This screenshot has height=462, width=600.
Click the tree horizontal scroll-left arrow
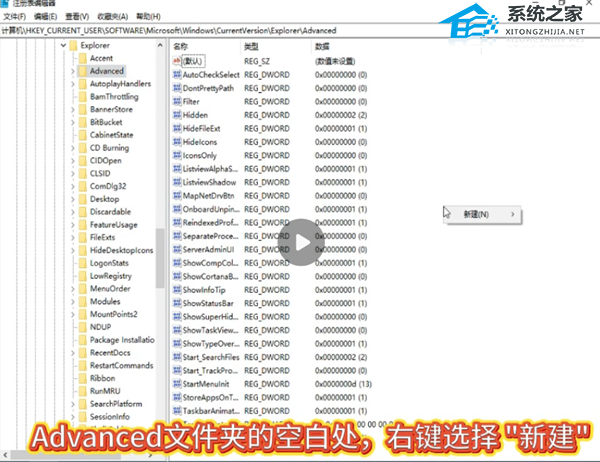(5, 455)
